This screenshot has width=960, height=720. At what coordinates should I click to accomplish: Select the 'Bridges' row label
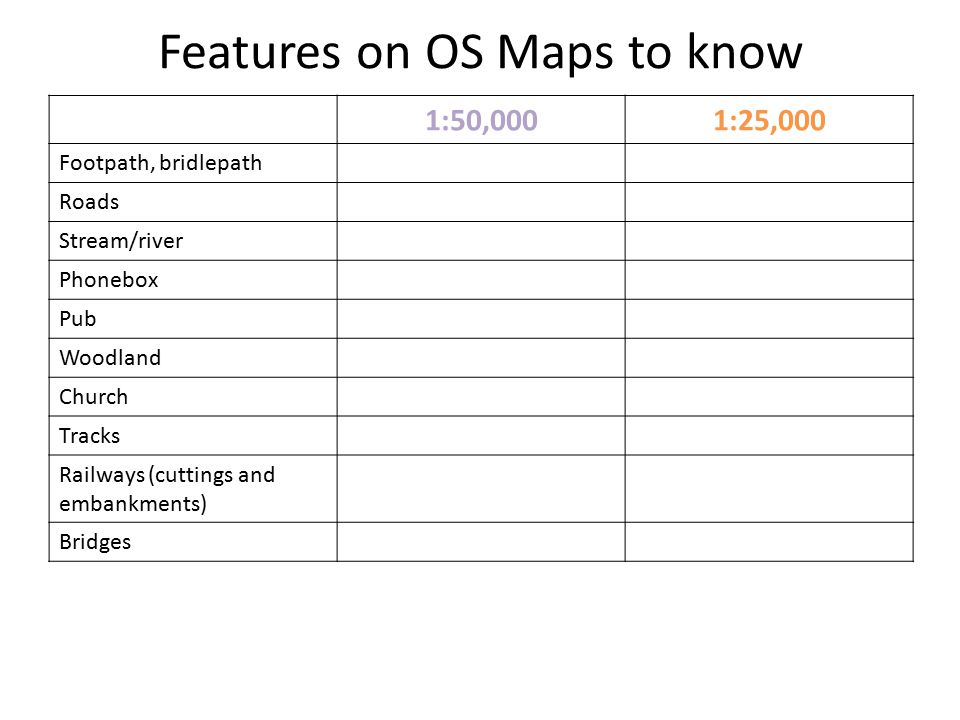point(95,542)
